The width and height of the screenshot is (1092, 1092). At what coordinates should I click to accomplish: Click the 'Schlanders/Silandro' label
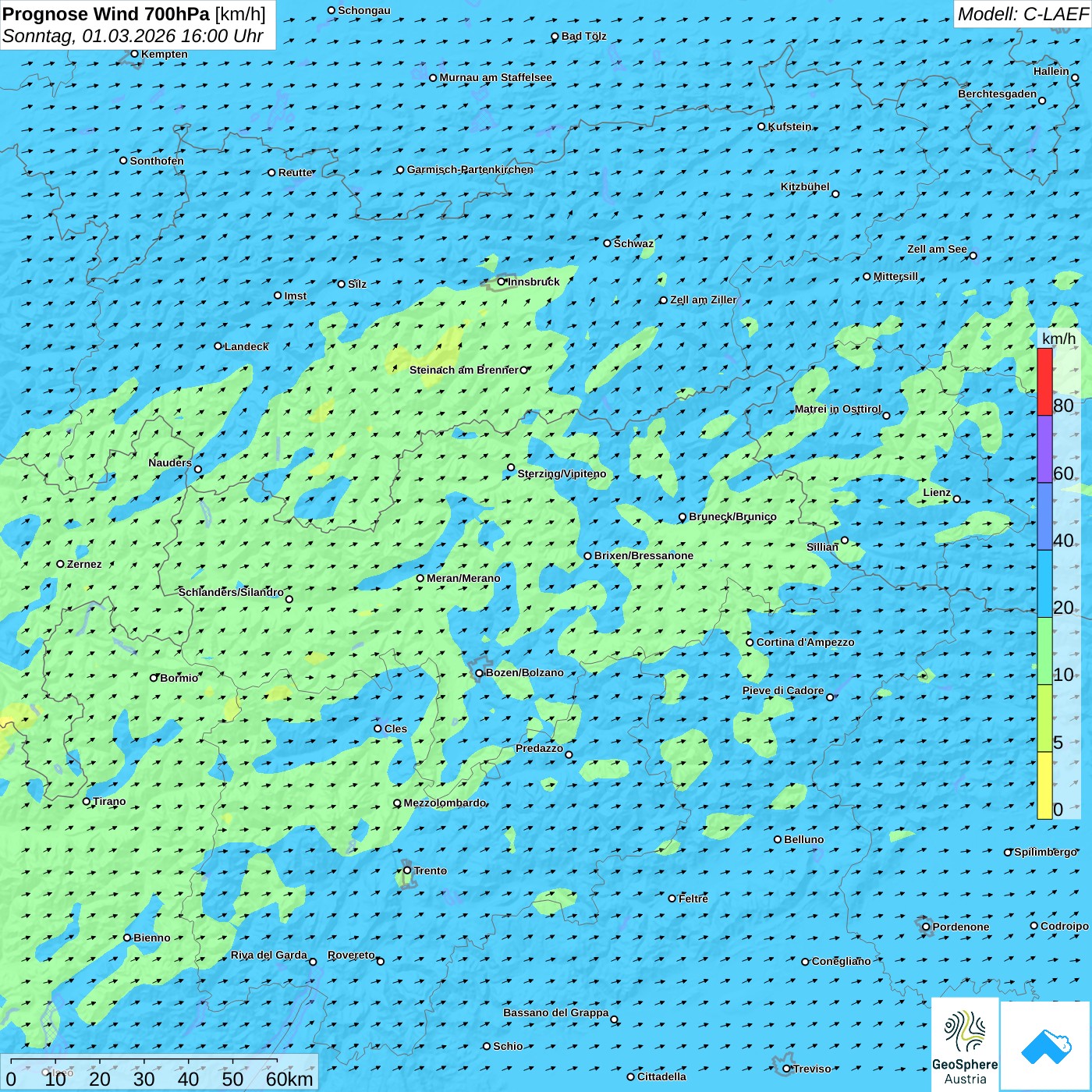tap(231, 592)
